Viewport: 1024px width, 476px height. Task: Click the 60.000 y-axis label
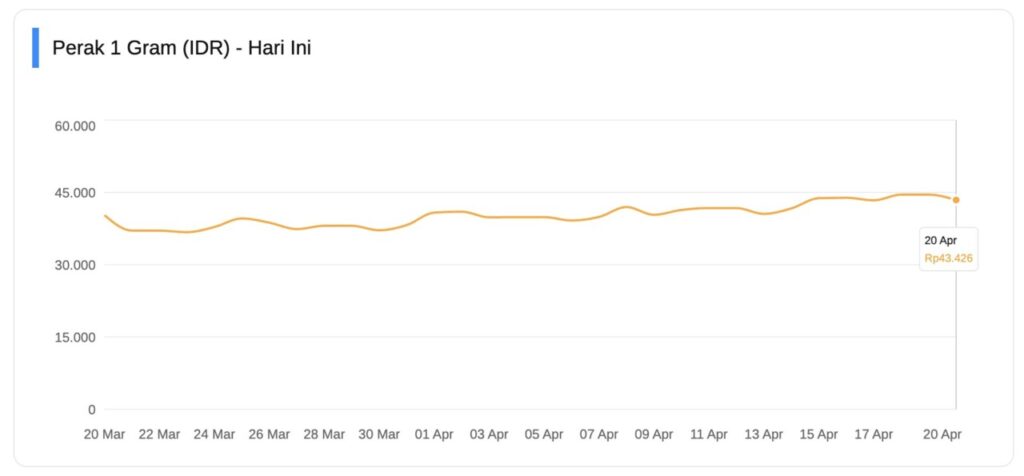pos(74,126)
